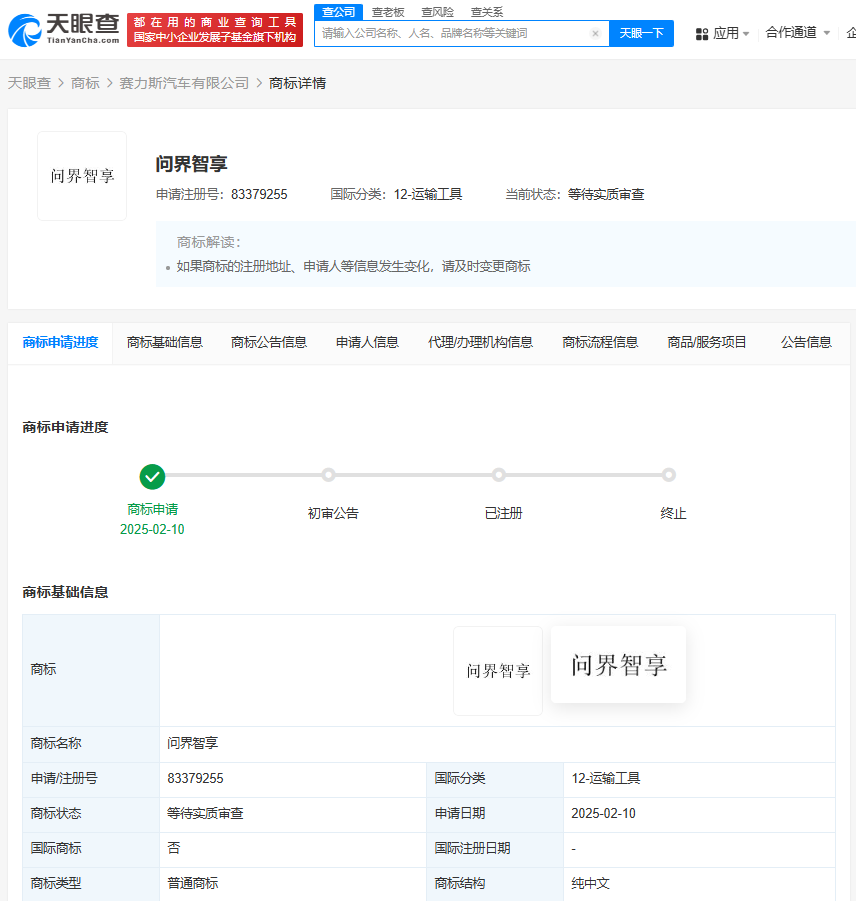This screenshot has width=856, height=901.
Task: Click the 天眼一下 search button
Action: coord(641,33)
